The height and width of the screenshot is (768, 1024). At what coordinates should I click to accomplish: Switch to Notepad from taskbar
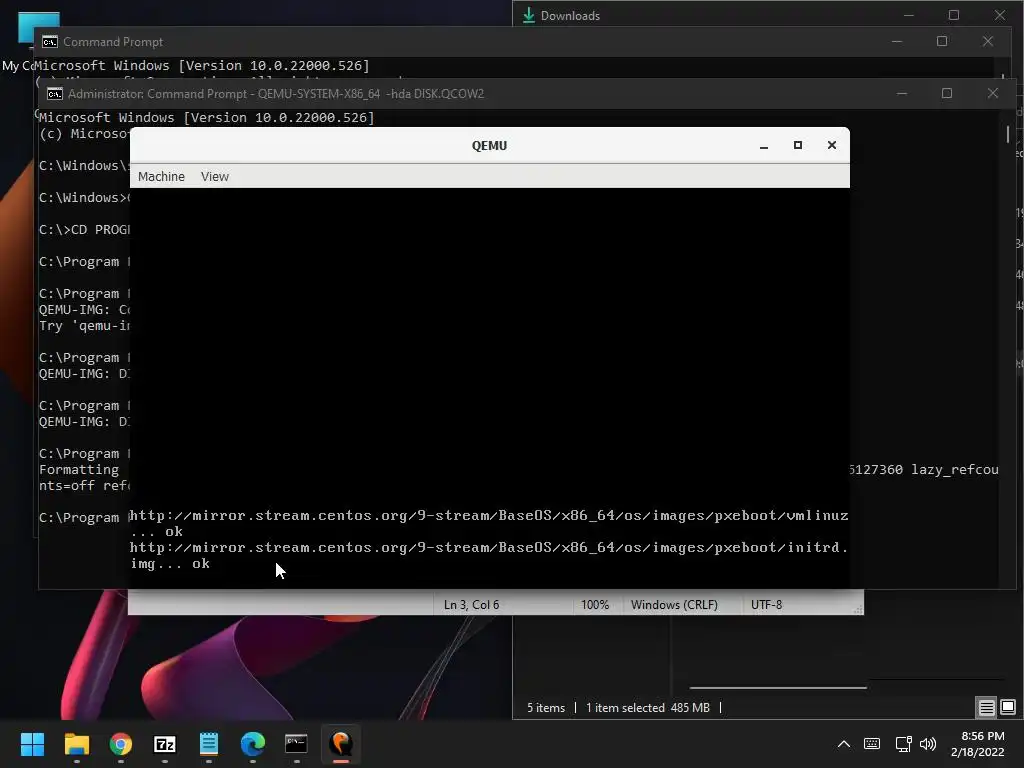[x=209, y=744]
